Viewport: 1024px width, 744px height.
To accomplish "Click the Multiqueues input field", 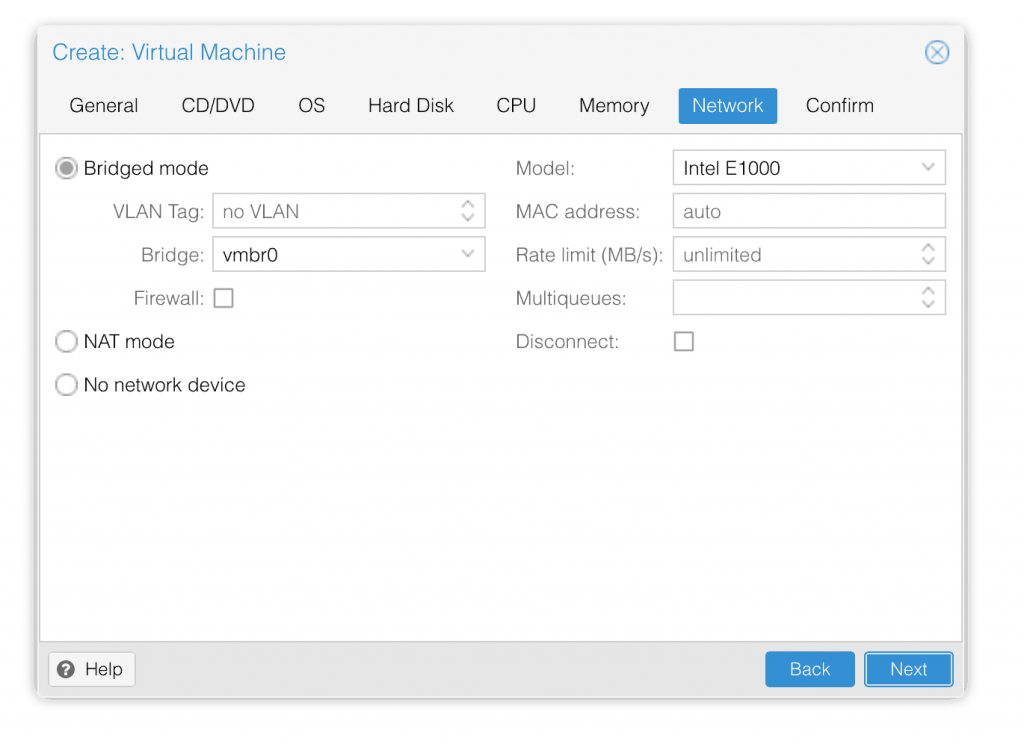I will coord(808,297).
